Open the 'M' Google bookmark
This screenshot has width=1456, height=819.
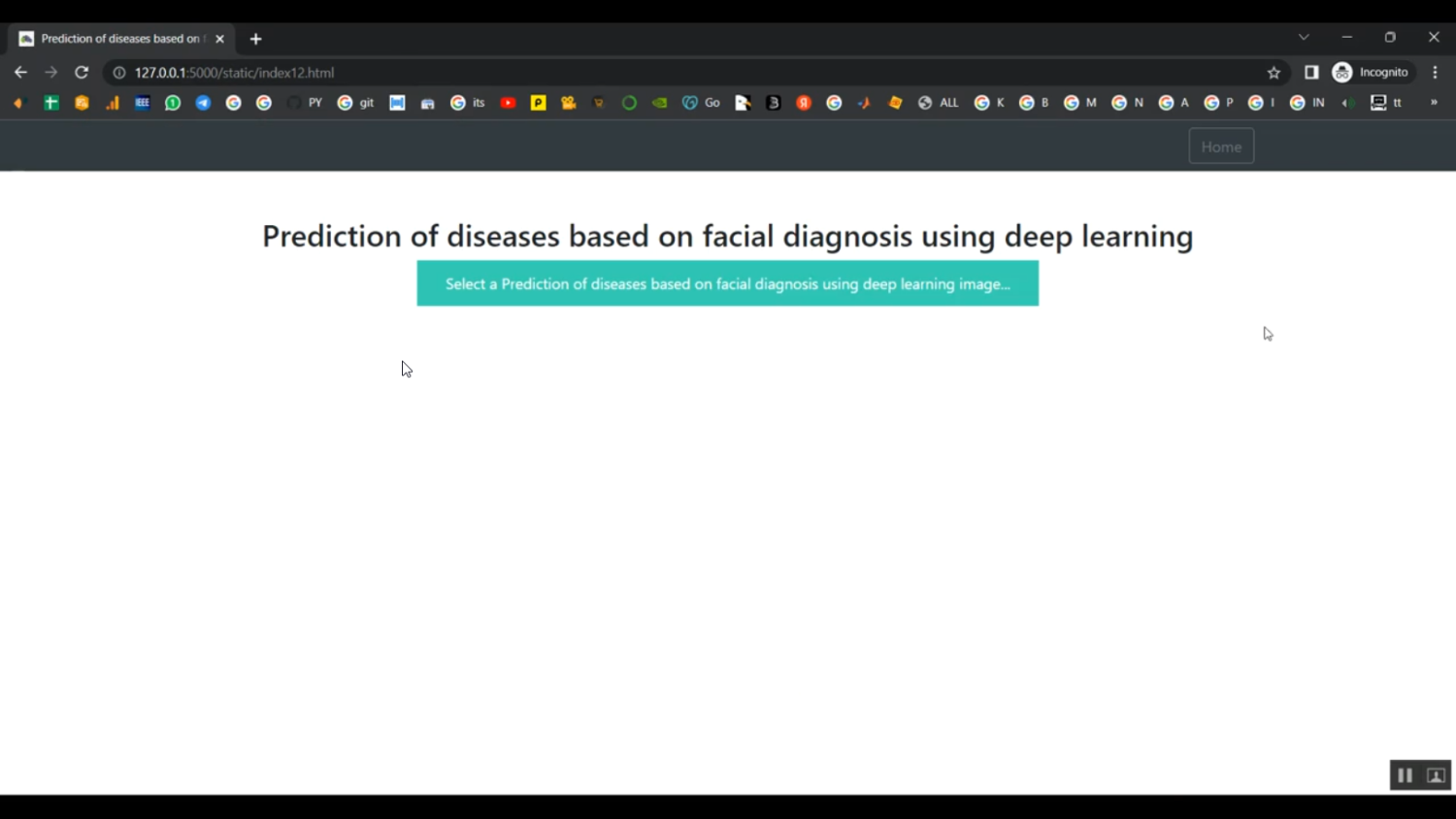pyautogui.click(x=1080, y=103)
